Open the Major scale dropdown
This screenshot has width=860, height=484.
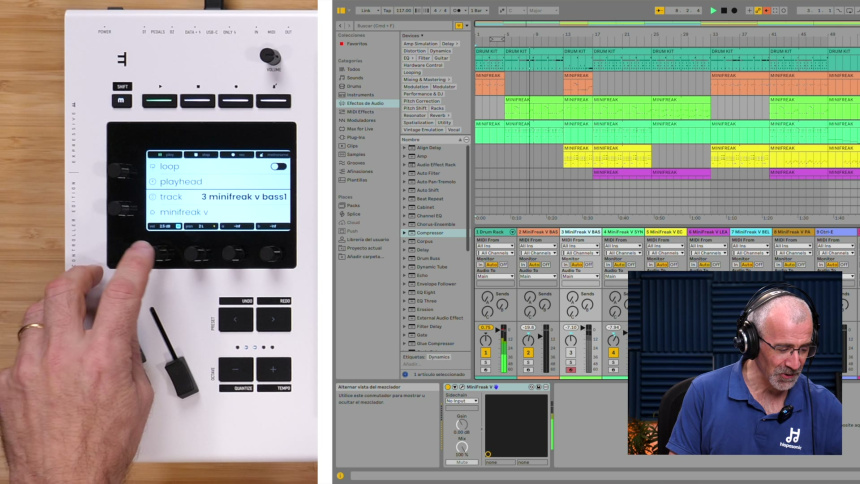point(543,10)
